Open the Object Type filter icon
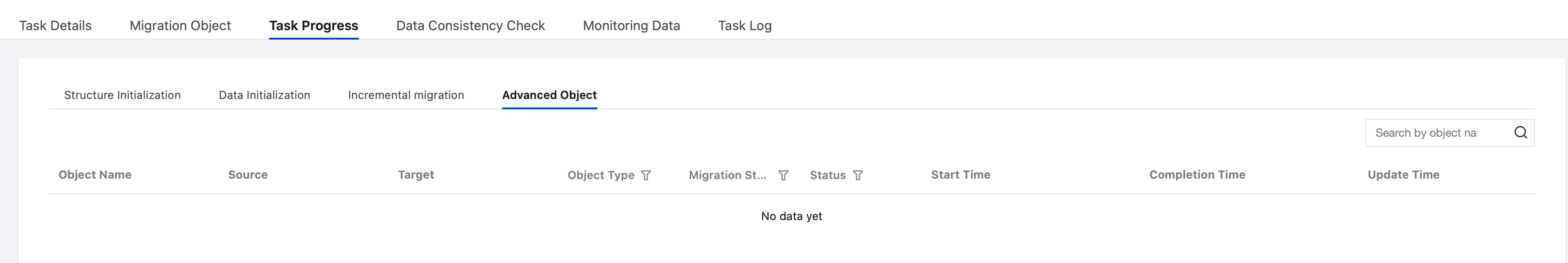Image resolution: width=1568 pixels, height=263 pixels. [x=646, y=175]
